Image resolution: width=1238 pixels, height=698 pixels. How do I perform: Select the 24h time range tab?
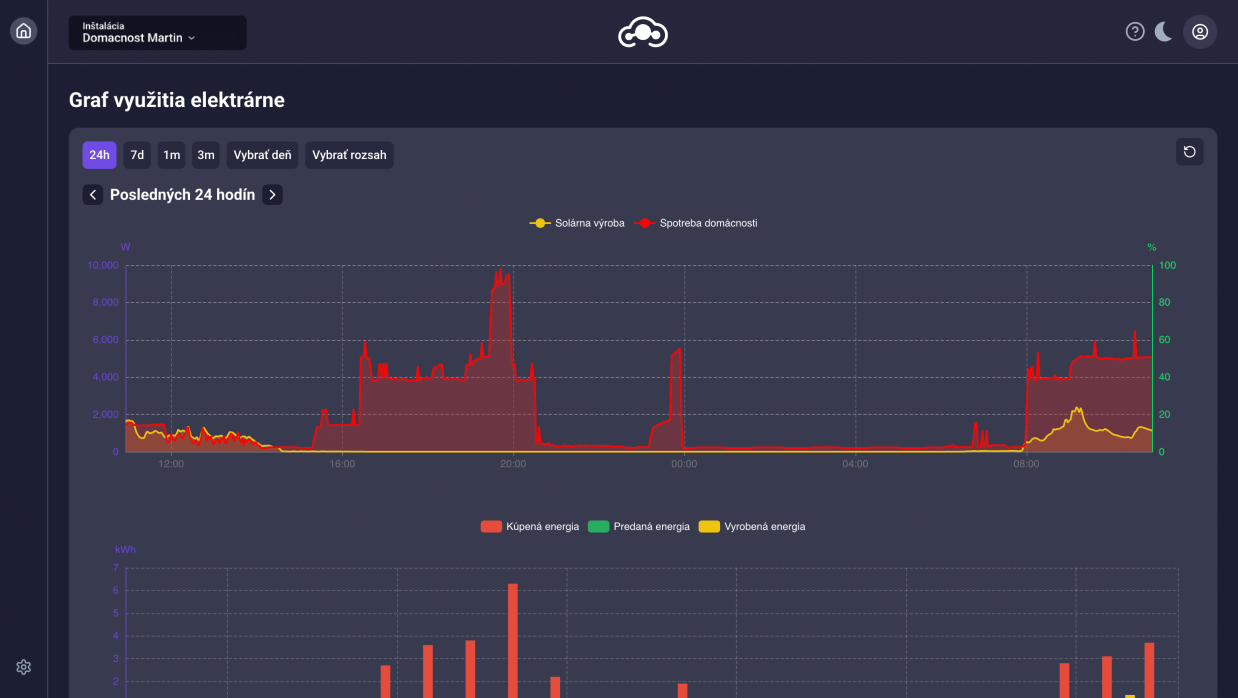coord(99,155)
